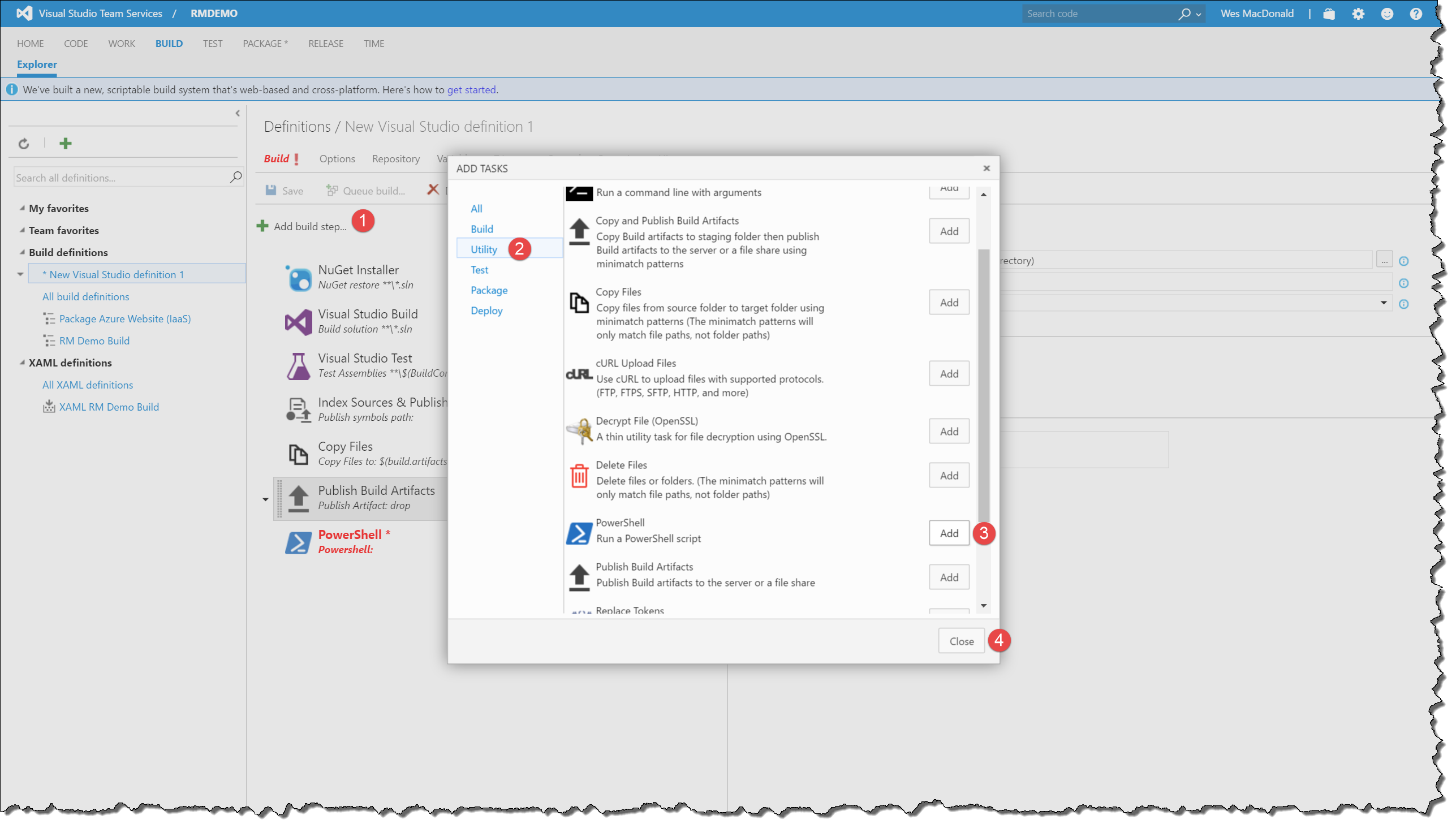Open the RELEASE hub menu
Screen dimensions: 1456x828
[x=325, y=44]
